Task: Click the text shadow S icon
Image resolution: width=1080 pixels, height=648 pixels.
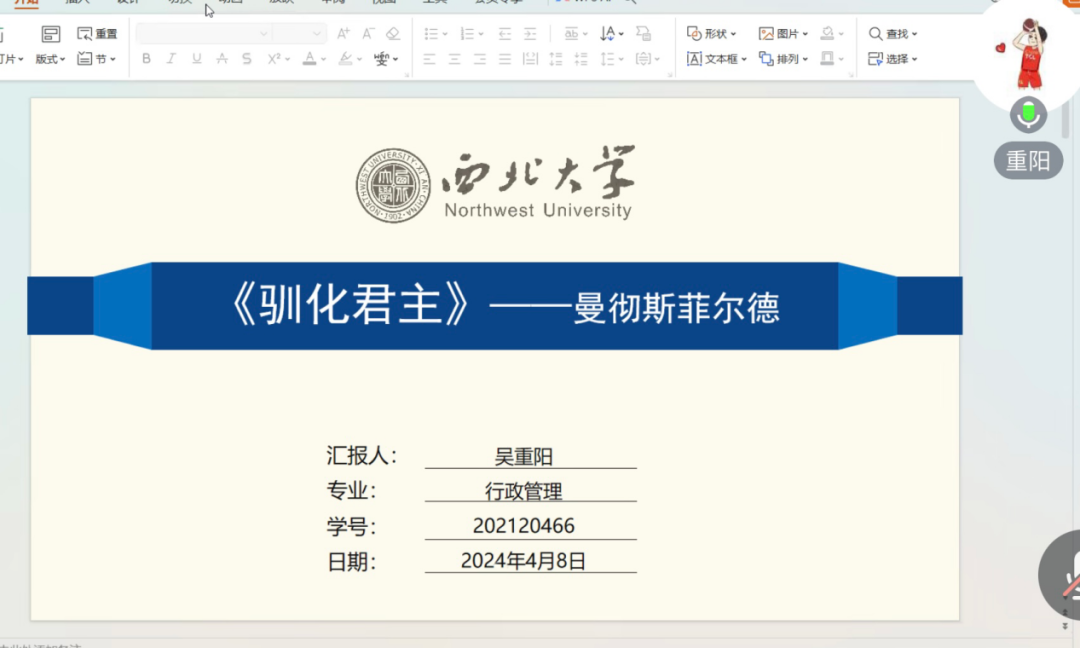Action: pyautogui.click(x=247, y=59)
